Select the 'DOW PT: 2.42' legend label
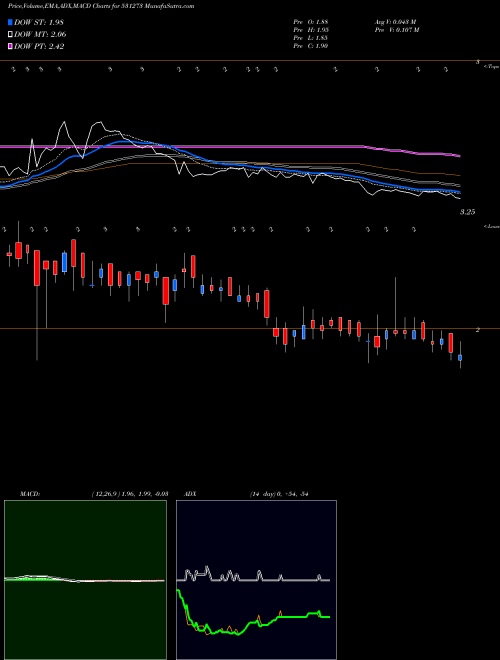 tap(39, 47)
